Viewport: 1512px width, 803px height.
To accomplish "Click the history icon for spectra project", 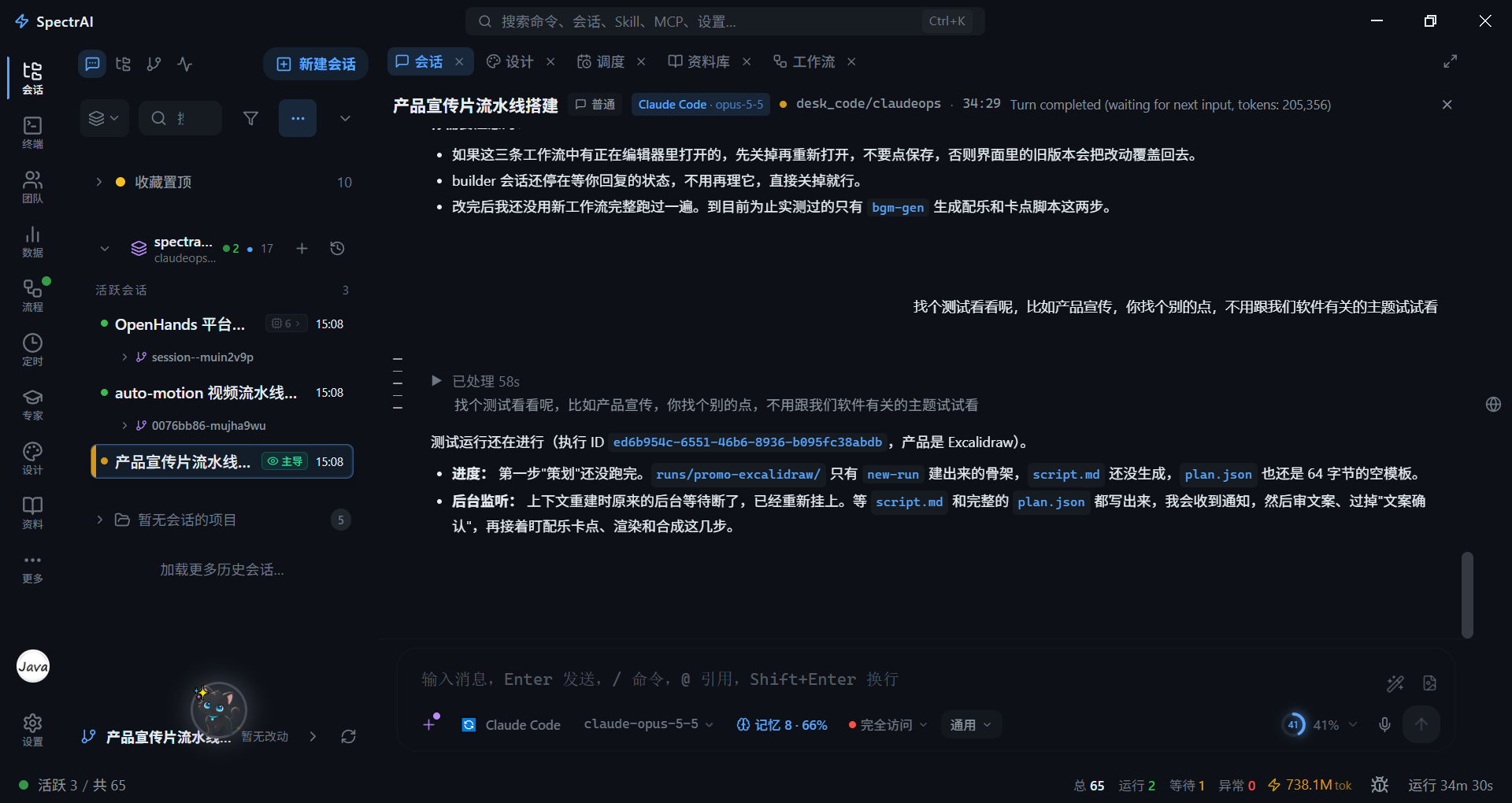I will 337,249.
